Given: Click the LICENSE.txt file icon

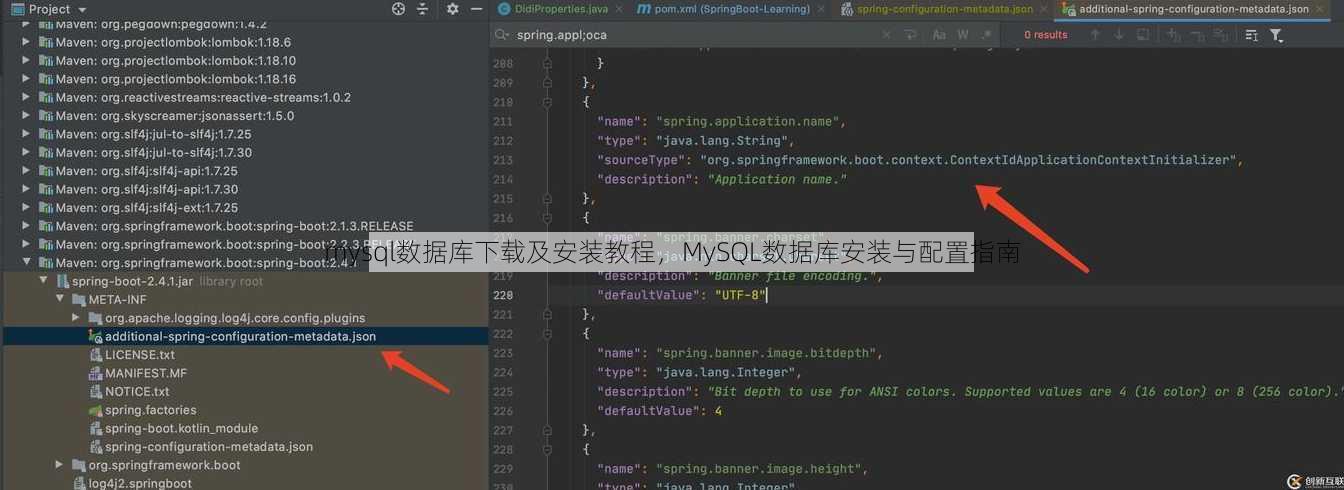Looking at the screenshot, I should click(x=96, y=355).
